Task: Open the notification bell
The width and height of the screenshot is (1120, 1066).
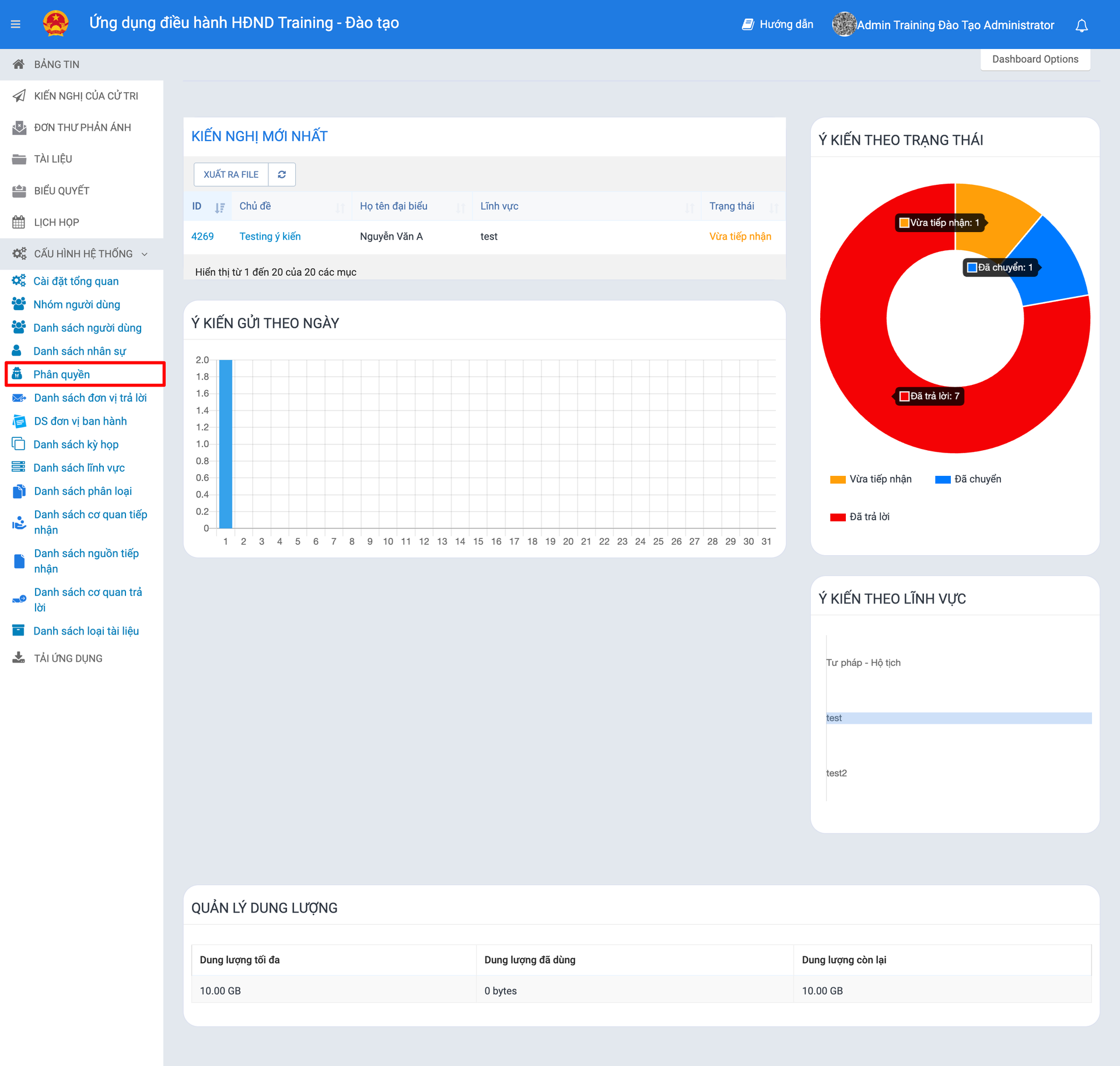Action: (x=1081, y=25)
